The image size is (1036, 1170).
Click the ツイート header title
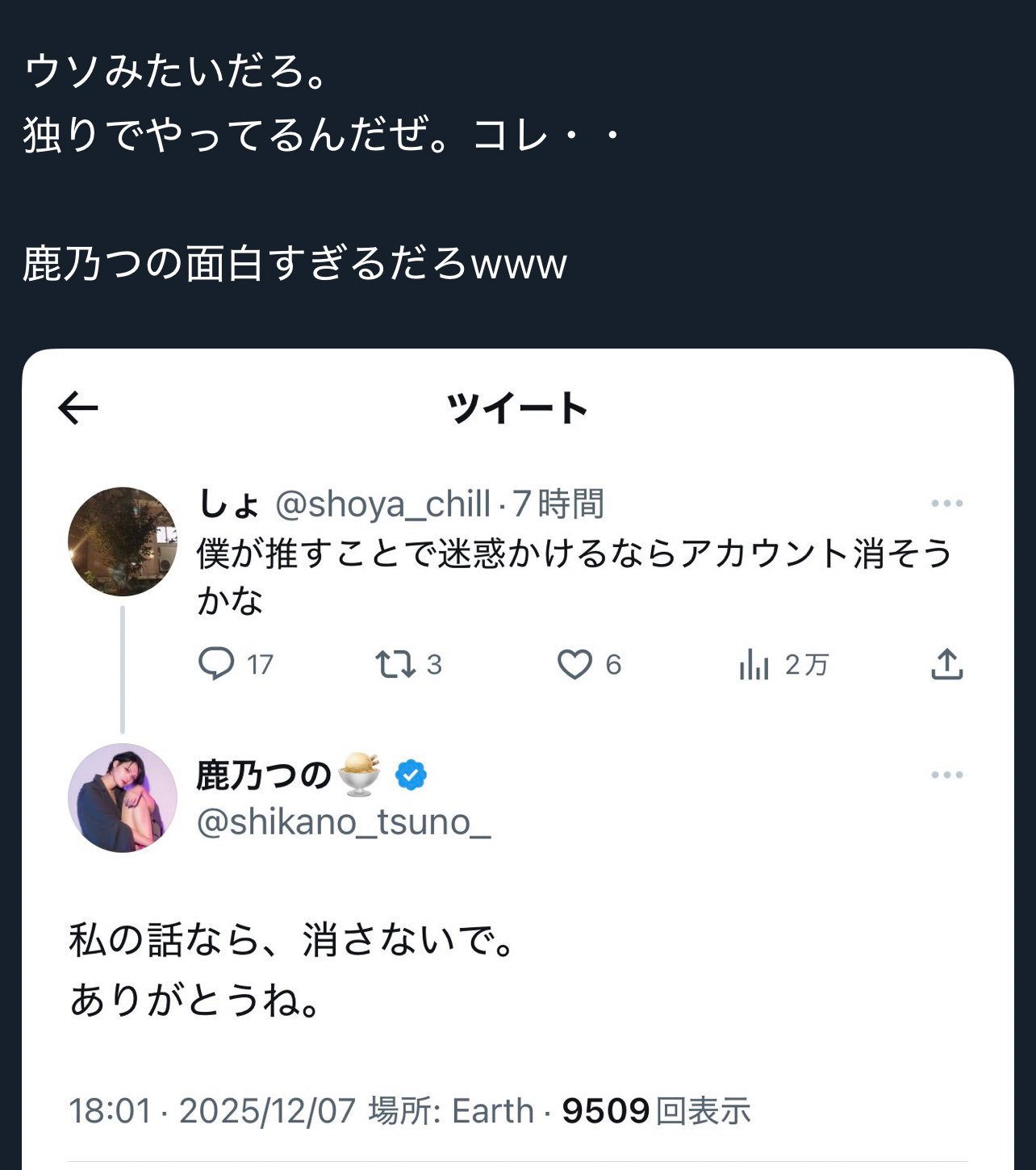click(517, 408)
